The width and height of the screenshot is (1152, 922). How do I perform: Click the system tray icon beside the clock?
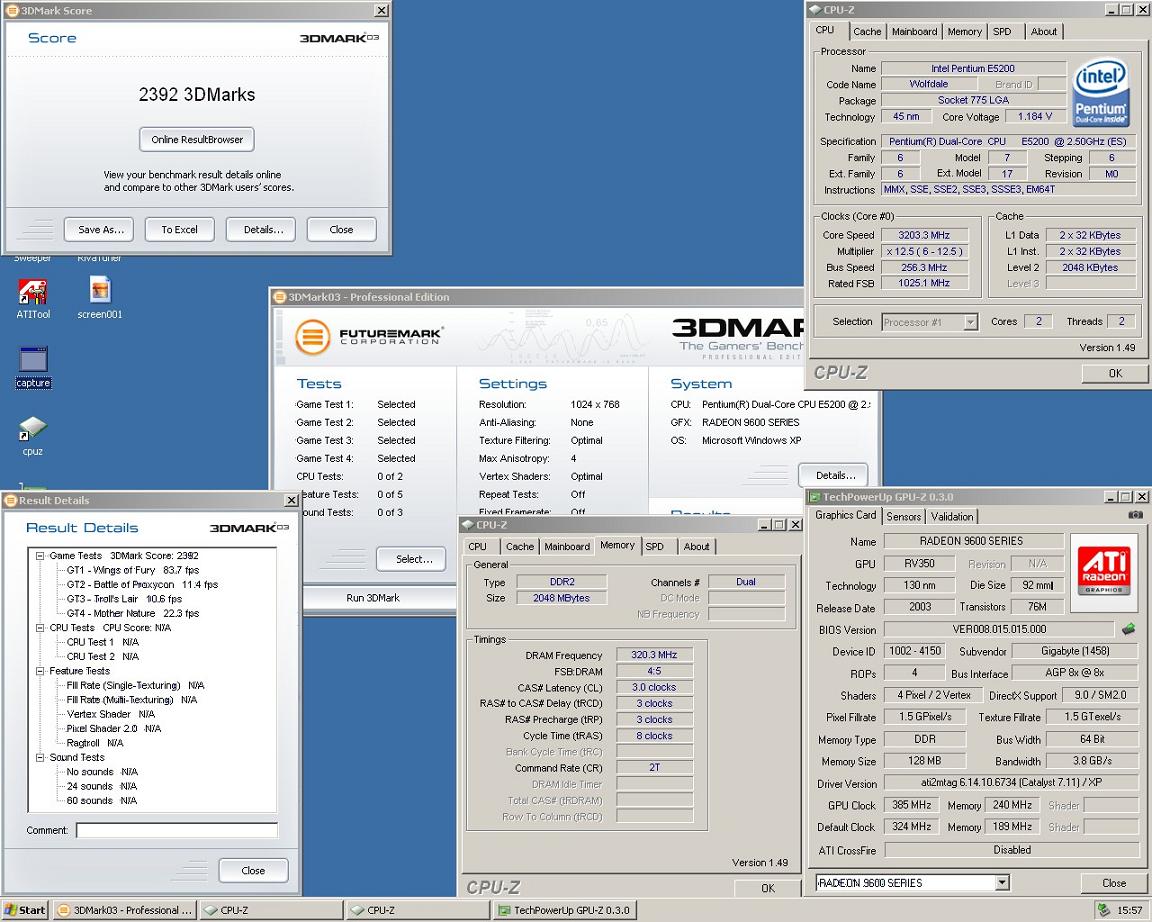point(1104,910)
